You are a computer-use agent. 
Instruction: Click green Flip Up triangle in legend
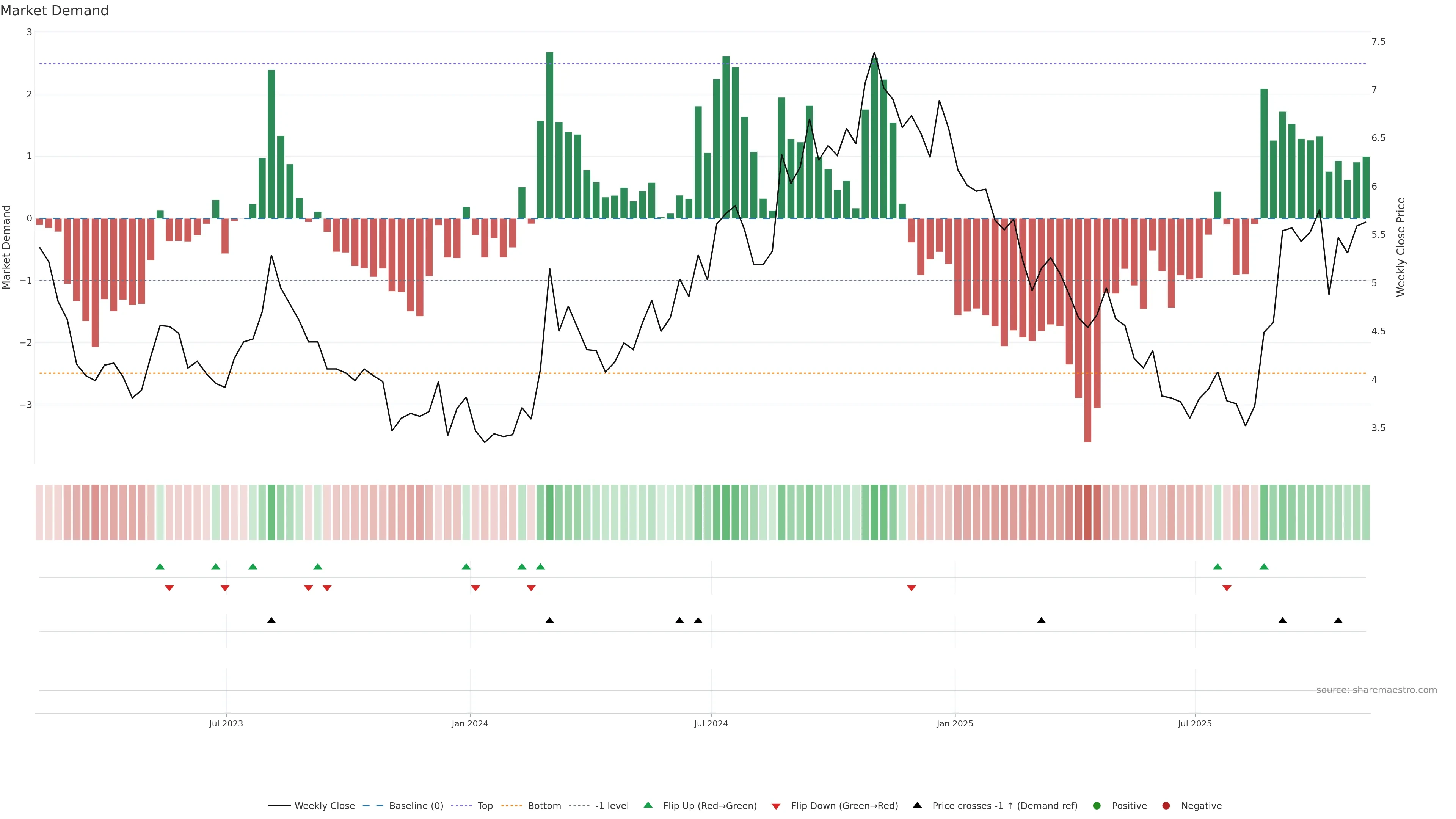click(648, 805)
